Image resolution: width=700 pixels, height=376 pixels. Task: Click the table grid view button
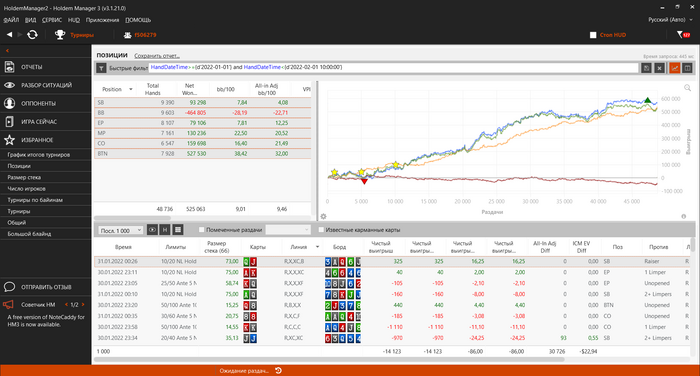pos(178,230)
